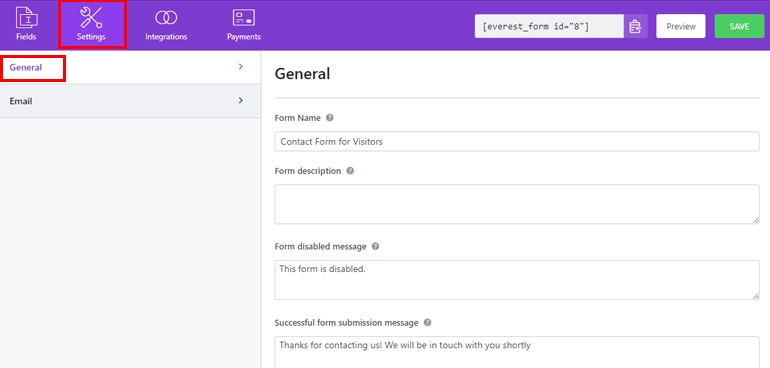Expand the Email section chevron
This screenshot has width=770, height=368.
[241, 100]
